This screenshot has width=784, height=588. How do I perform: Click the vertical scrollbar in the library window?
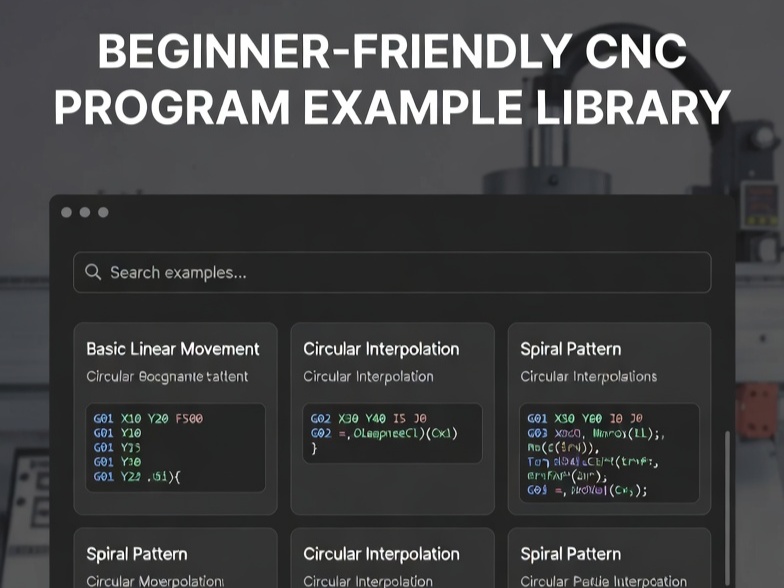coord(728,510)
